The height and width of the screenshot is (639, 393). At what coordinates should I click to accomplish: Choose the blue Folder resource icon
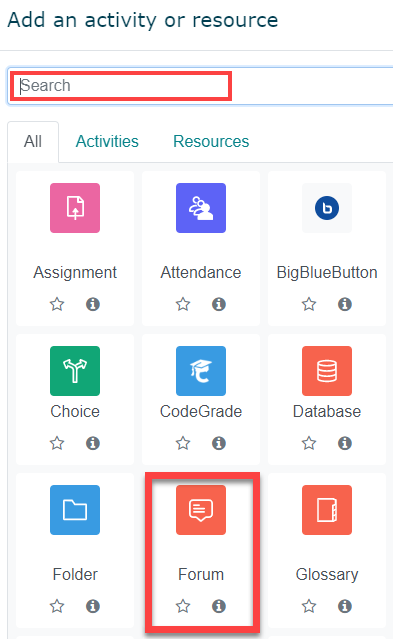coord(75,510)
